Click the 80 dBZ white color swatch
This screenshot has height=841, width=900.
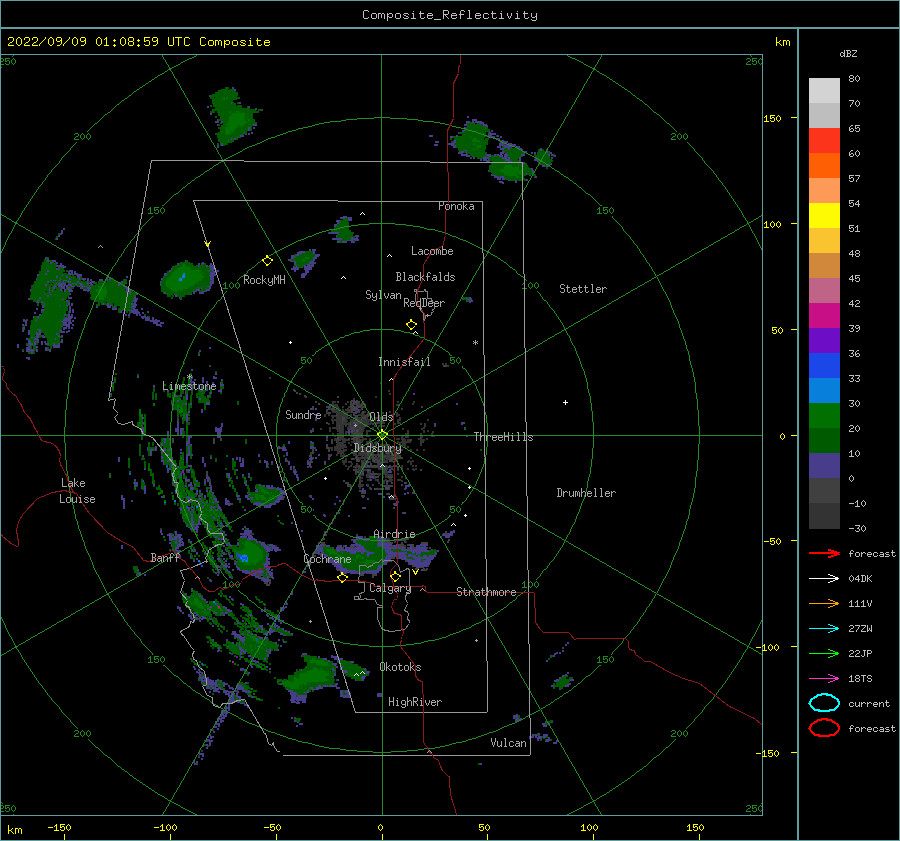click(824, 90)
